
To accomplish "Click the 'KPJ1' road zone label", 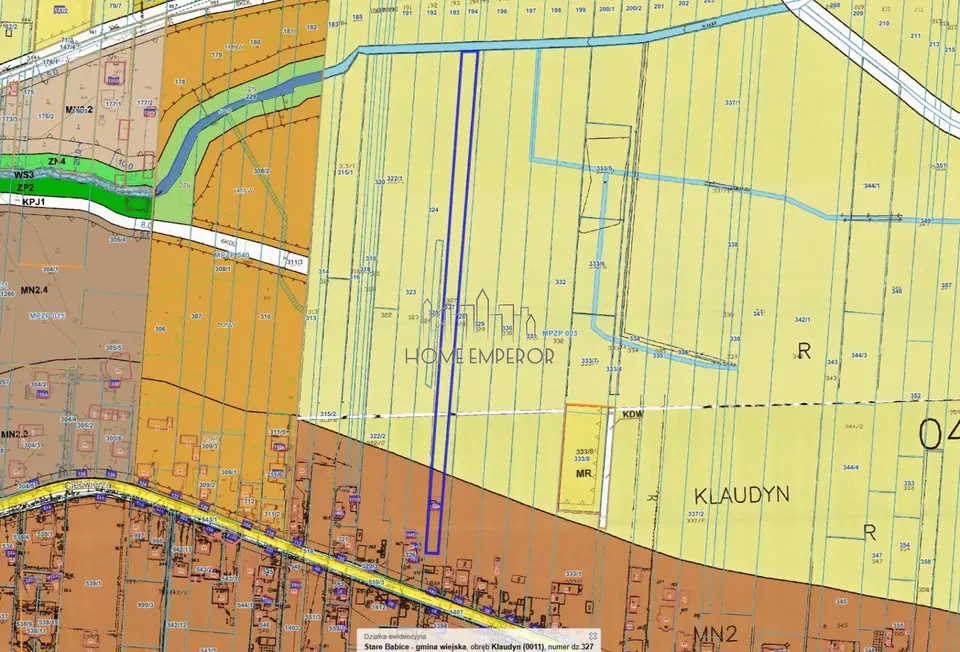I will 35,201.
